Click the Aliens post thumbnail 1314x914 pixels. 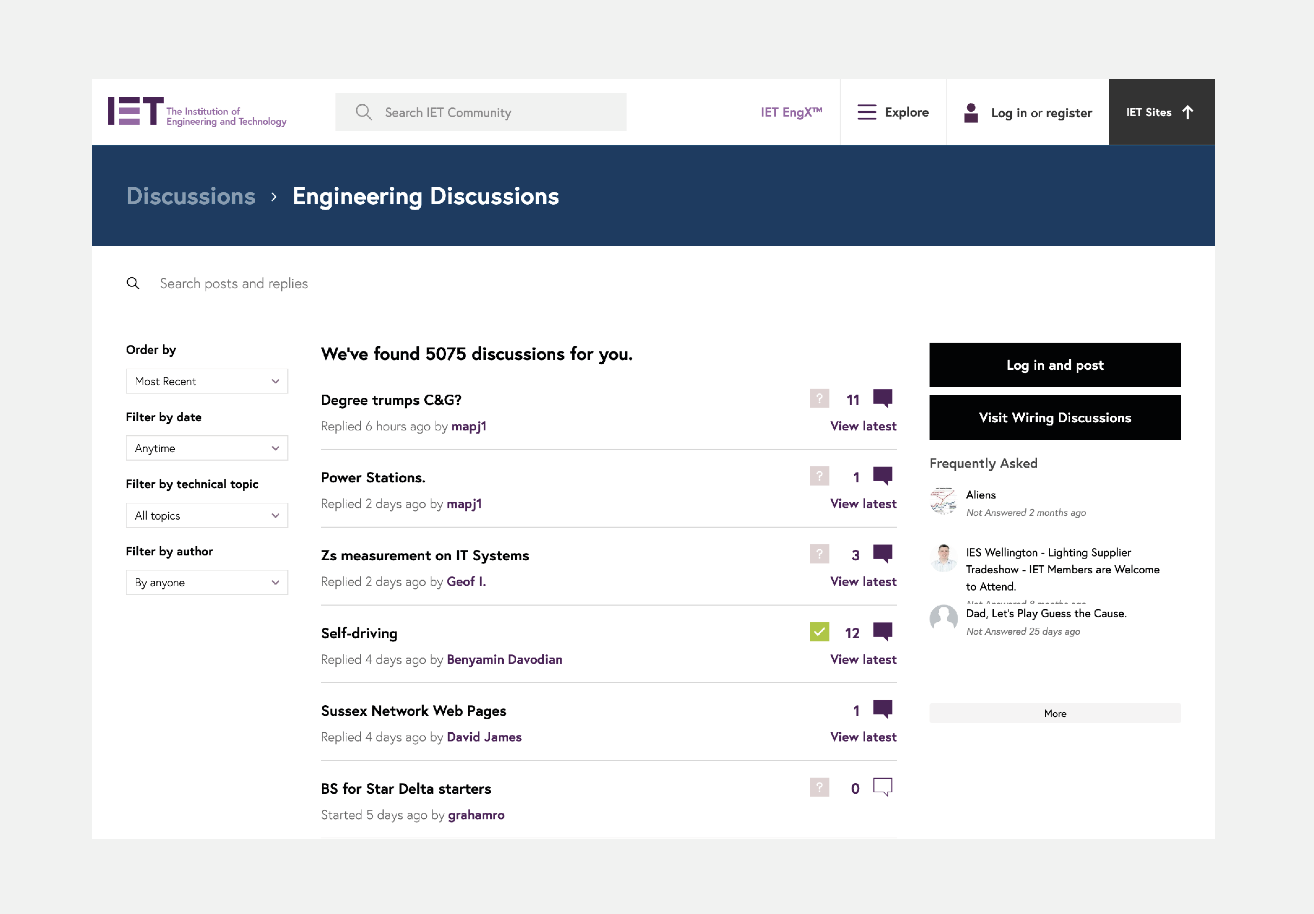coord(943,501)
